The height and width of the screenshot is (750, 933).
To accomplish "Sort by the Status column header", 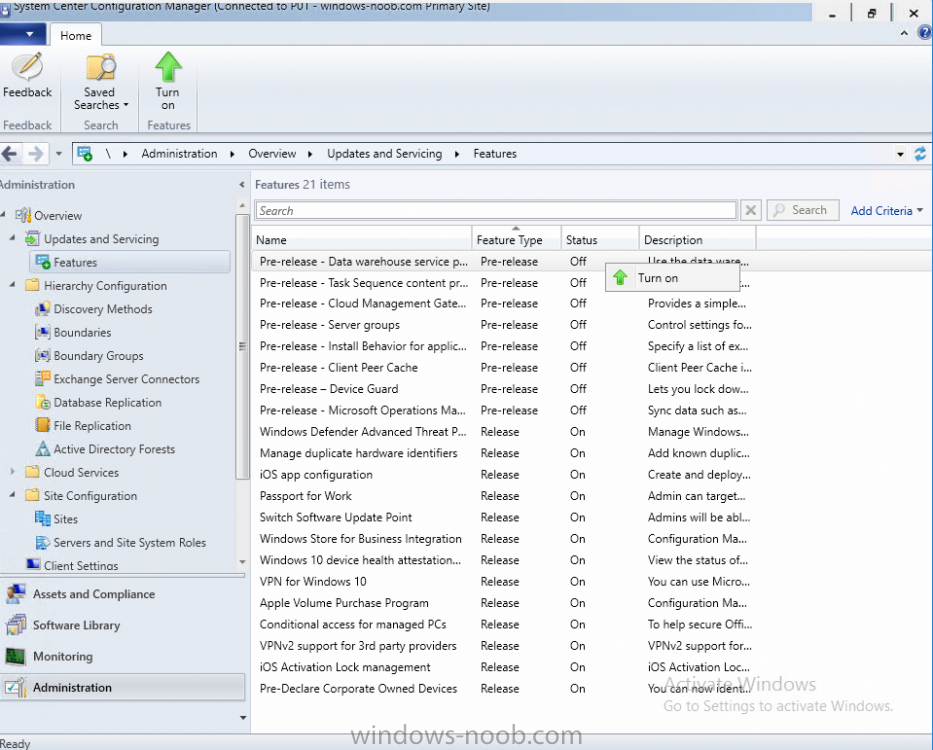I will tap(600, 240).
